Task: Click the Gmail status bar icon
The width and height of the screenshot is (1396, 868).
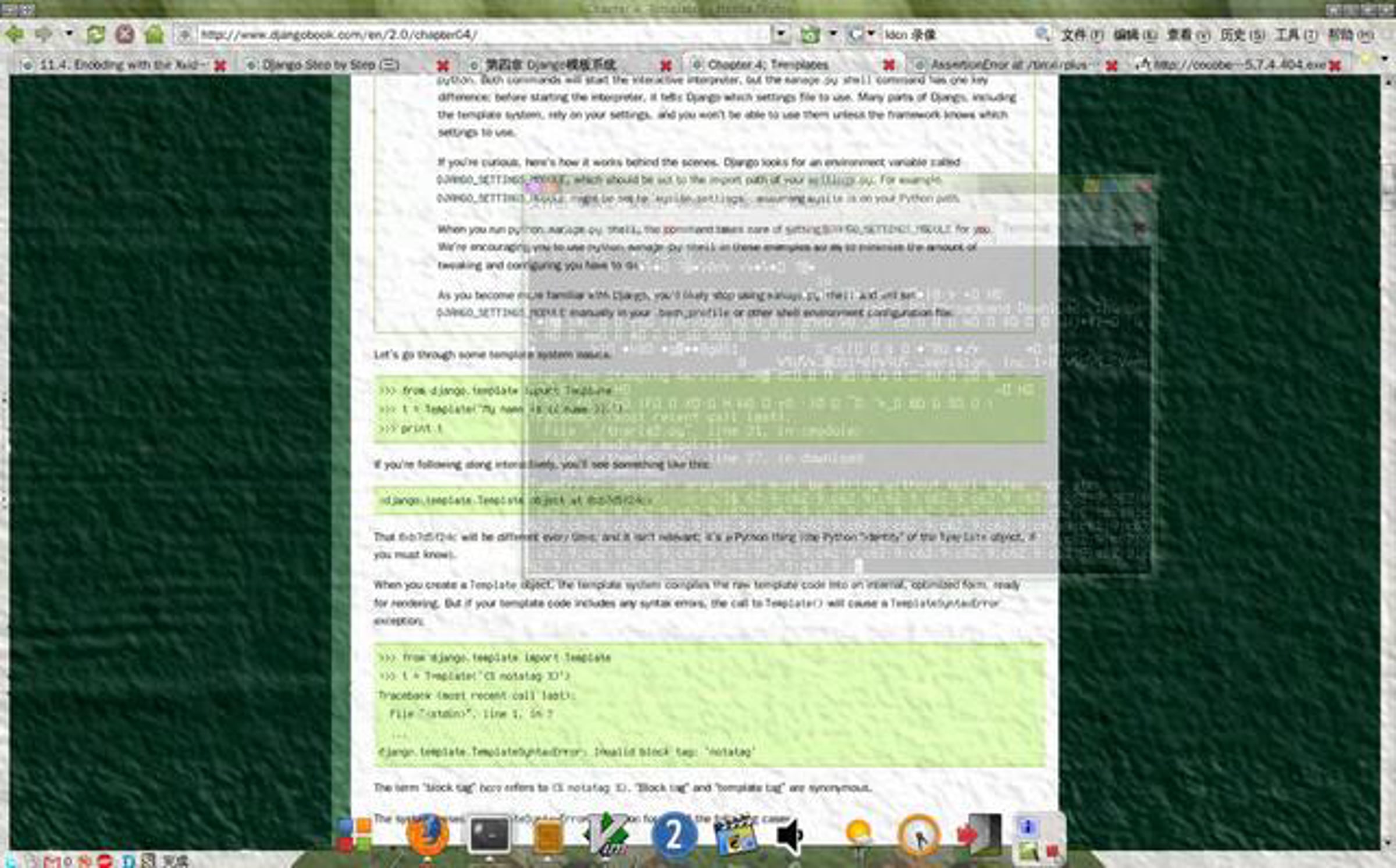Action: point(54,861)
